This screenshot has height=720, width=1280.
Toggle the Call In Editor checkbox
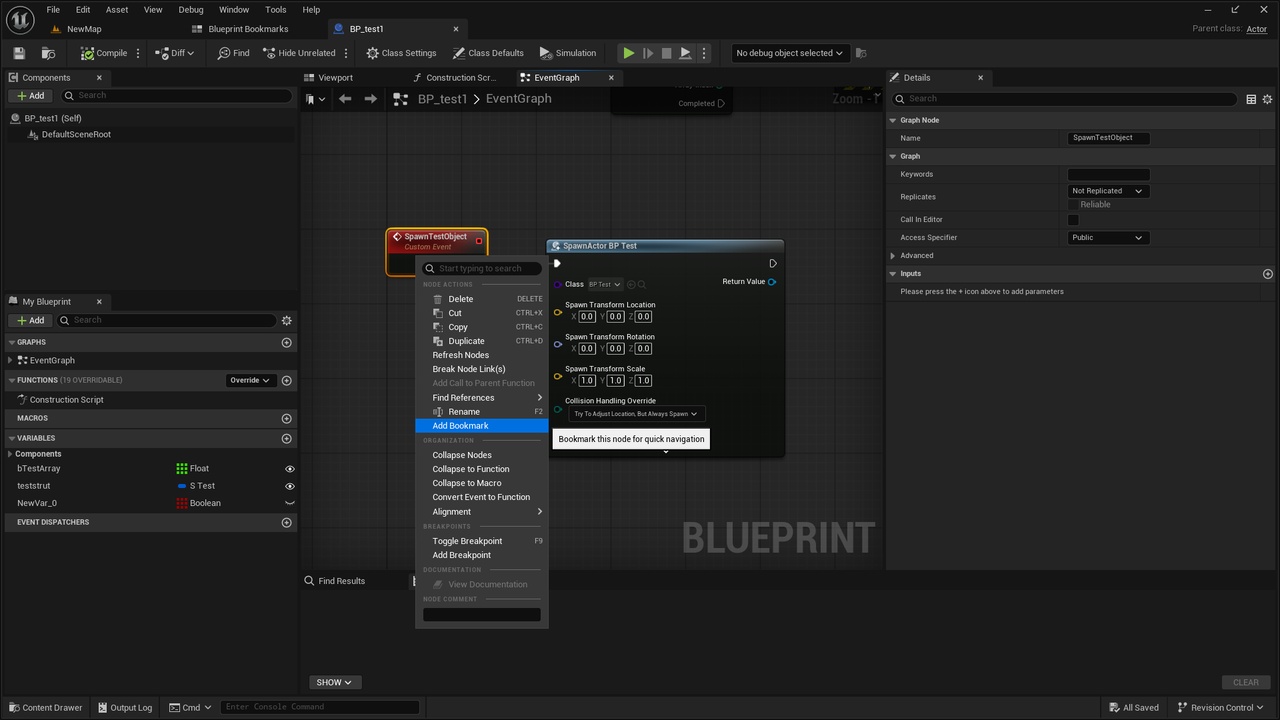click(1073, 220)
